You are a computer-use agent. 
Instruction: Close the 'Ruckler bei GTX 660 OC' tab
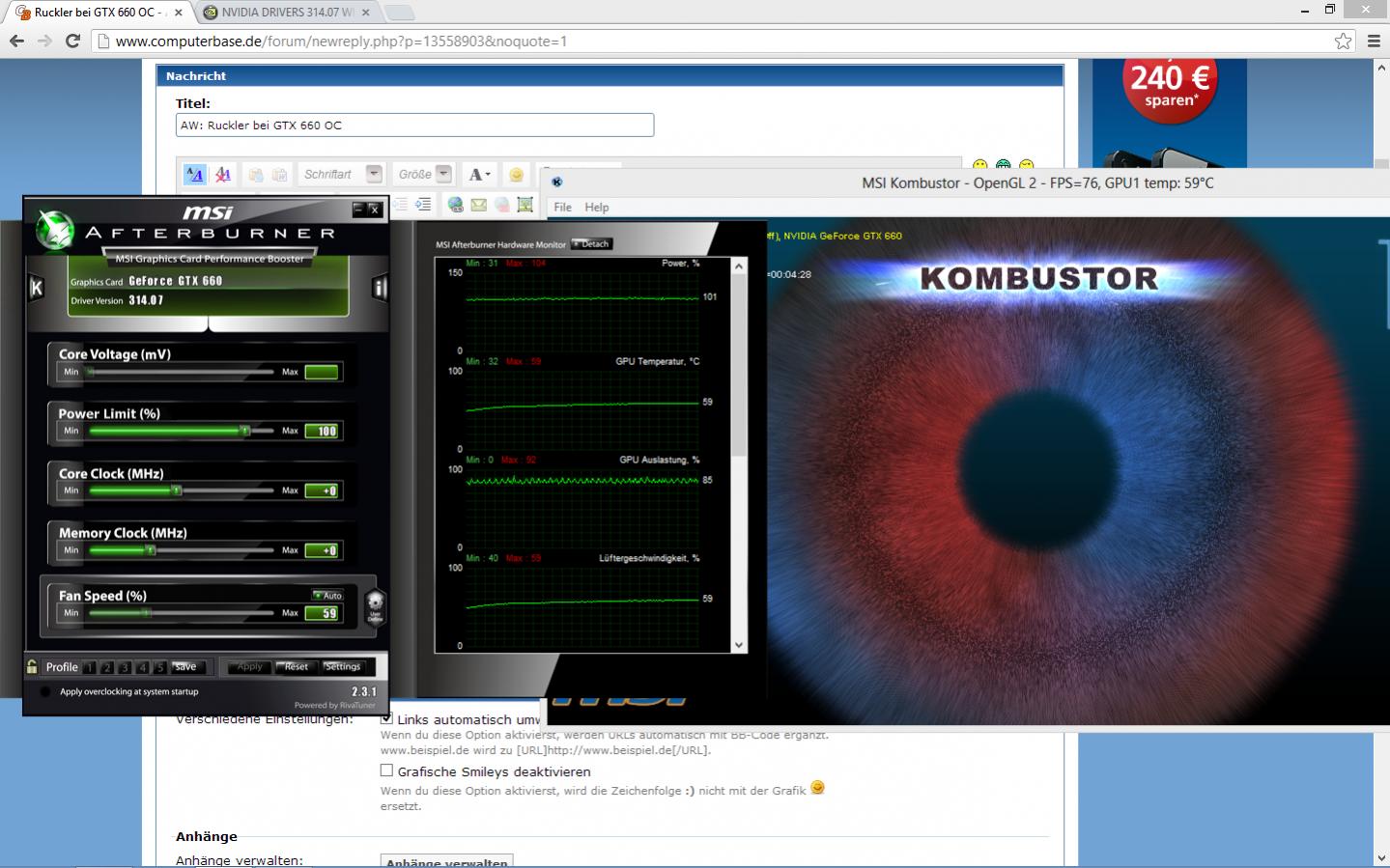(178, 13)
